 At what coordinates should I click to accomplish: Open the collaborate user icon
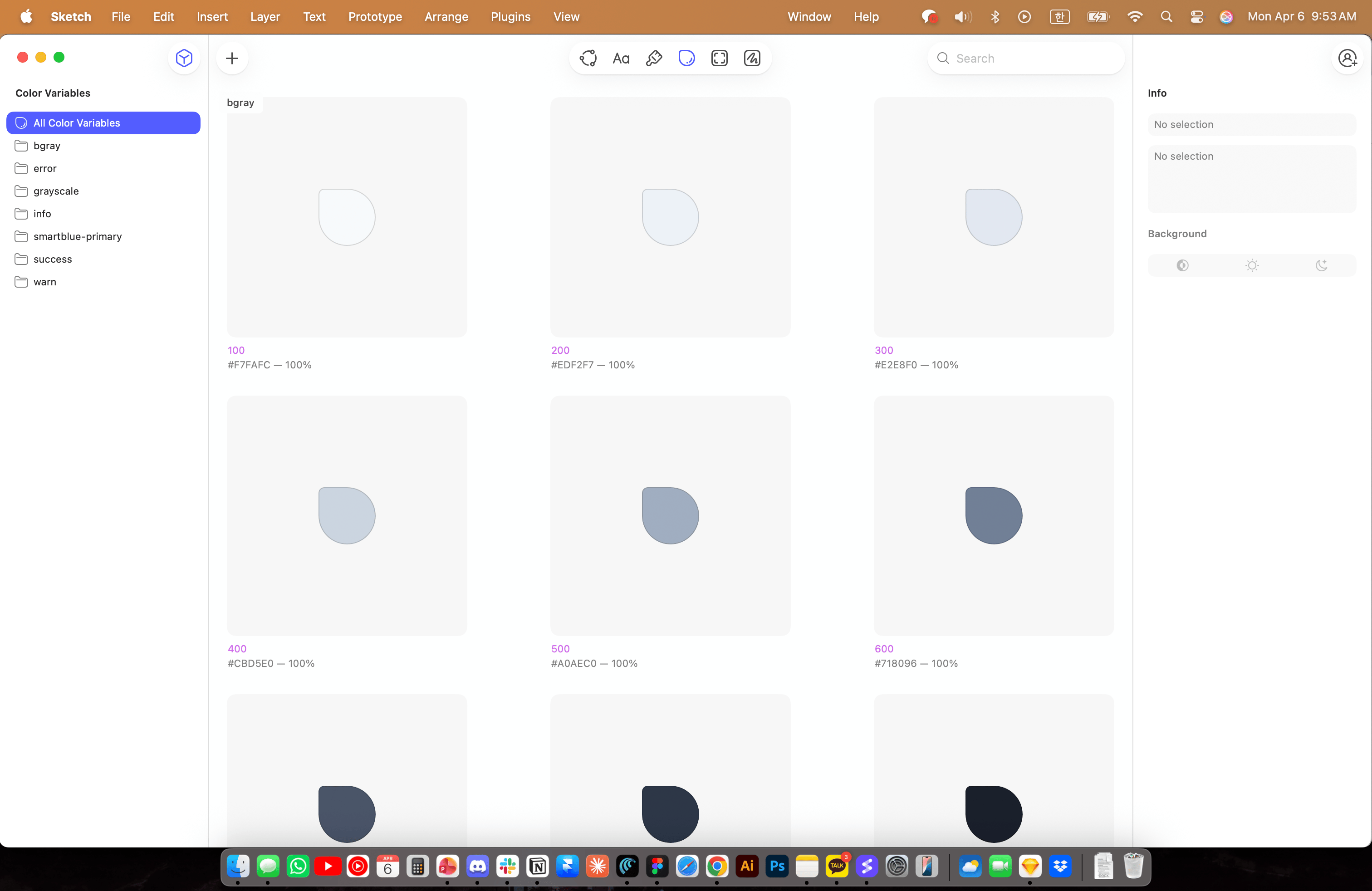click(1347, 58)
